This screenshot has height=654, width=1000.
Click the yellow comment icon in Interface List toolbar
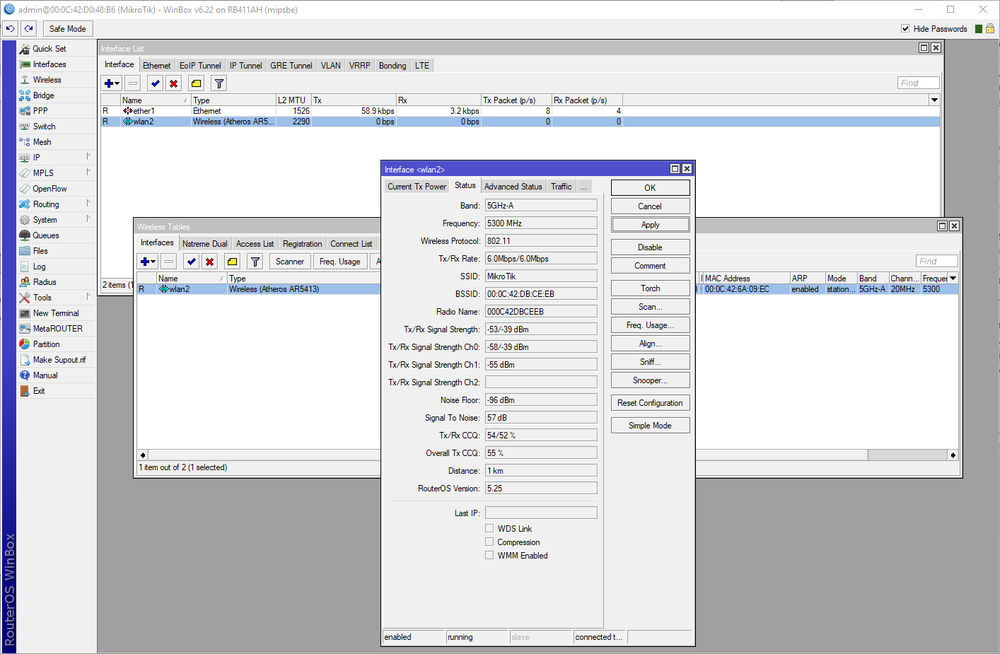pos(196,83)
